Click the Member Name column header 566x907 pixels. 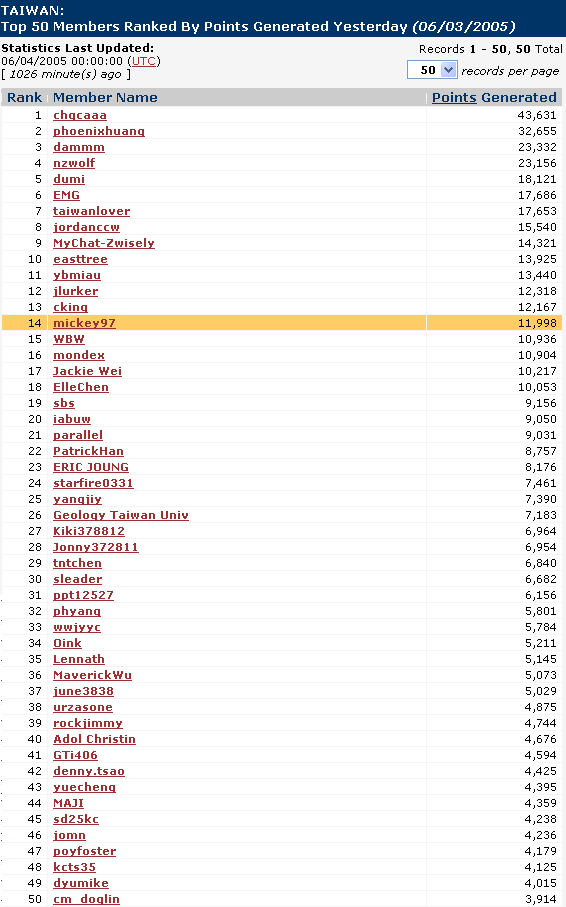pos(105,97)
